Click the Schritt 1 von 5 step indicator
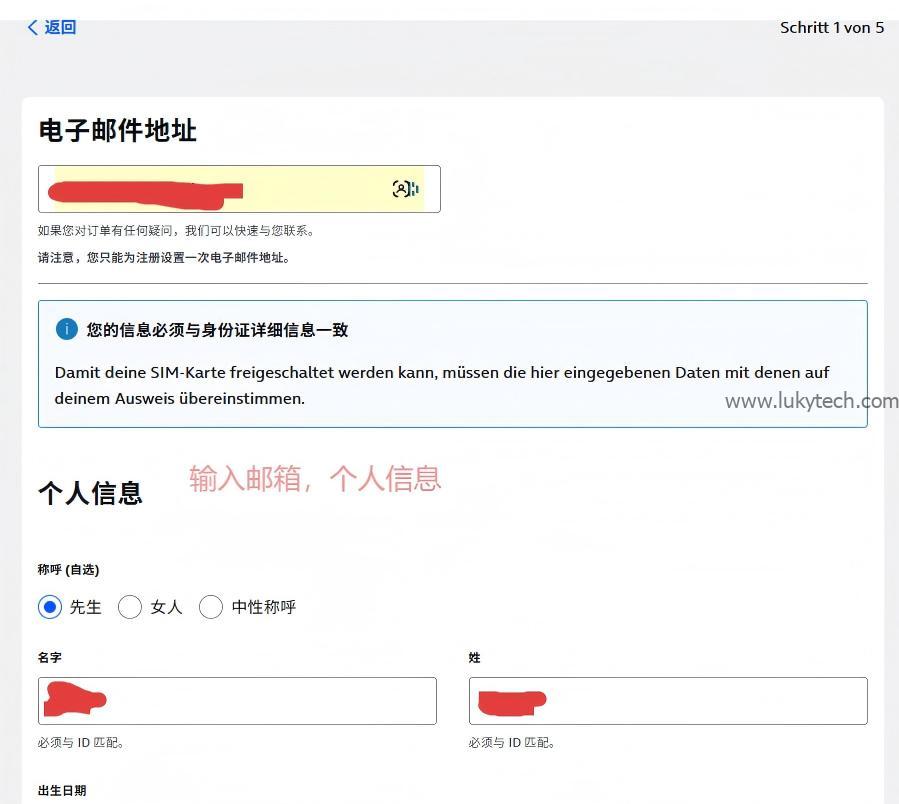The height and width of the screenshot is (804, 899). pos(831,27)
